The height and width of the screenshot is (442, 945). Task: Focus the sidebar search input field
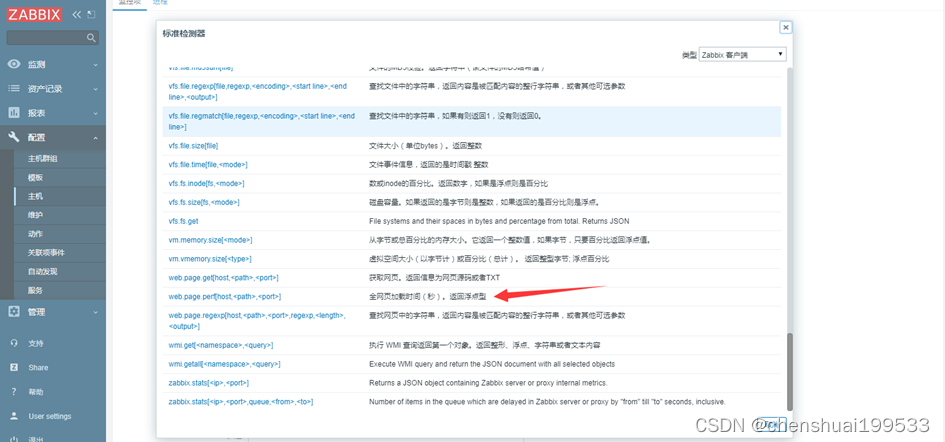coord(52,38)
